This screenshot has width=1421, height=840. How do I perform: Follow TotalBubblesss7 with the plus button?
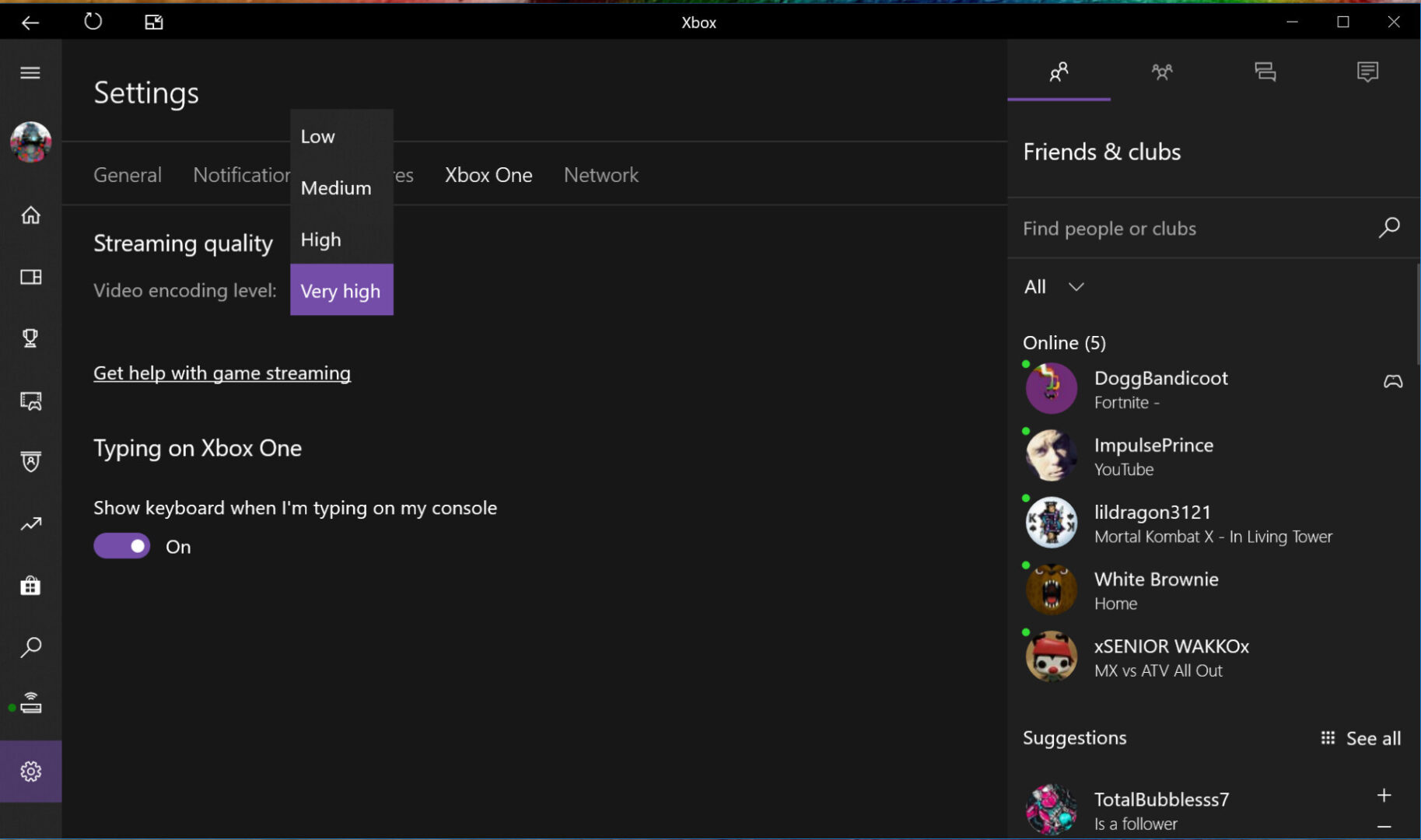pyautogui.click(x=1384, y=795)
